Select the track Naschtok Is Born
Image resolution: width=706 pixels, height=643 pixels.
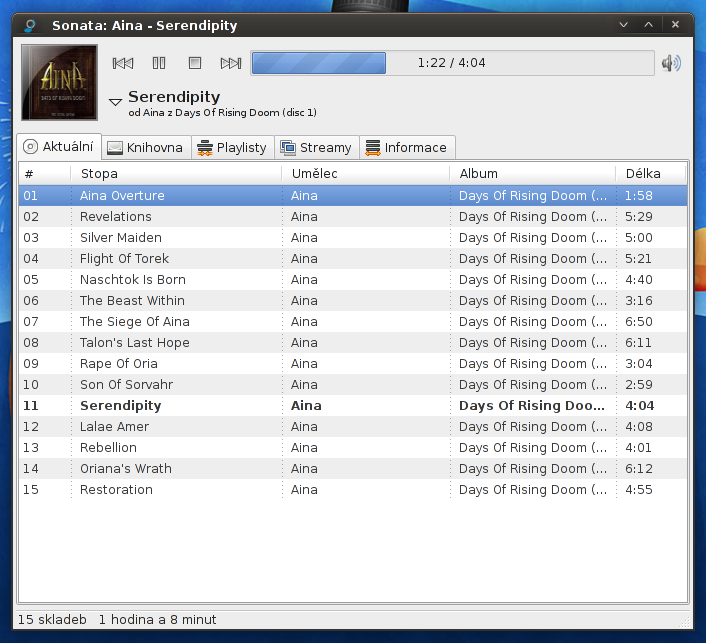(353, 280)
